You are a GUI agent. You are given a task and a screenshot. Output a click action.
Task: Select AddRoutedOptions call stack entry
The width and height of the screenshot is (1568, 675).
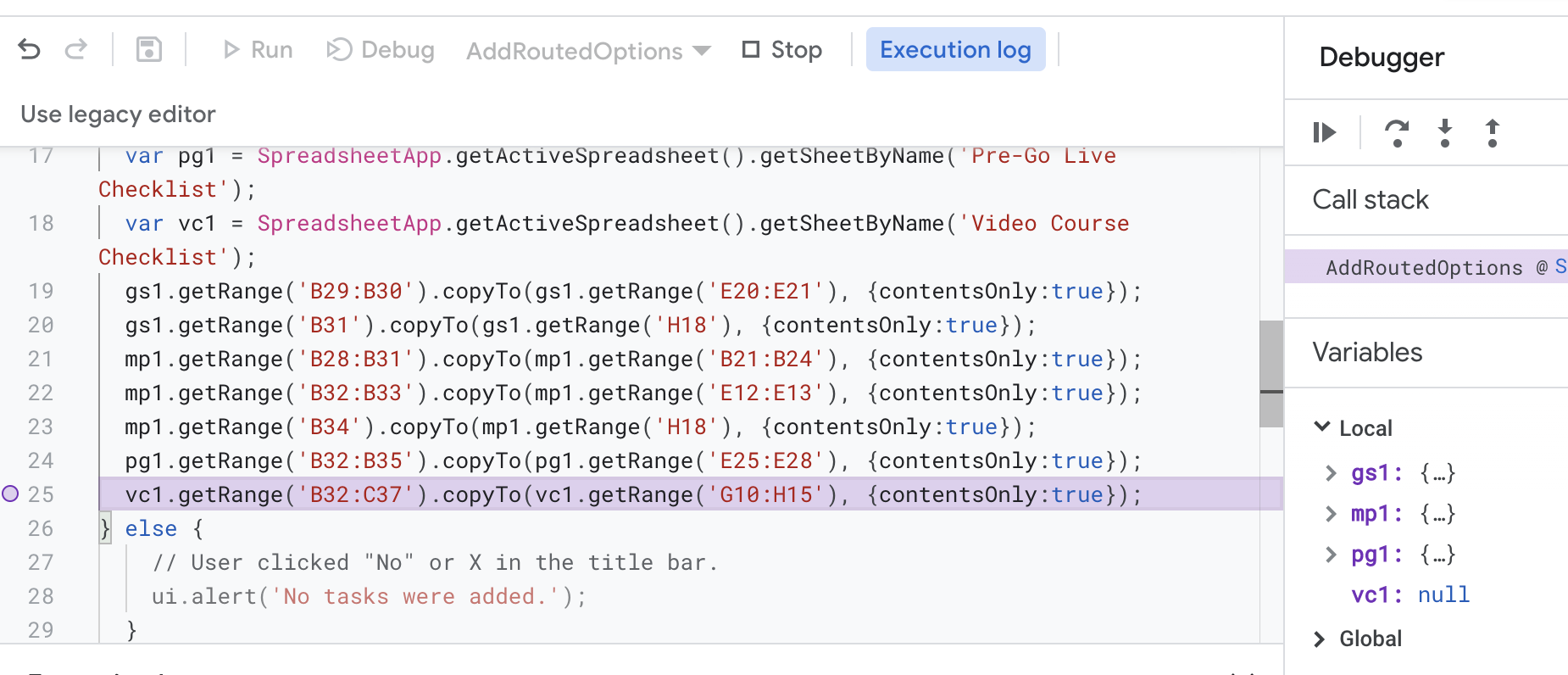[x=1426, y=267]
